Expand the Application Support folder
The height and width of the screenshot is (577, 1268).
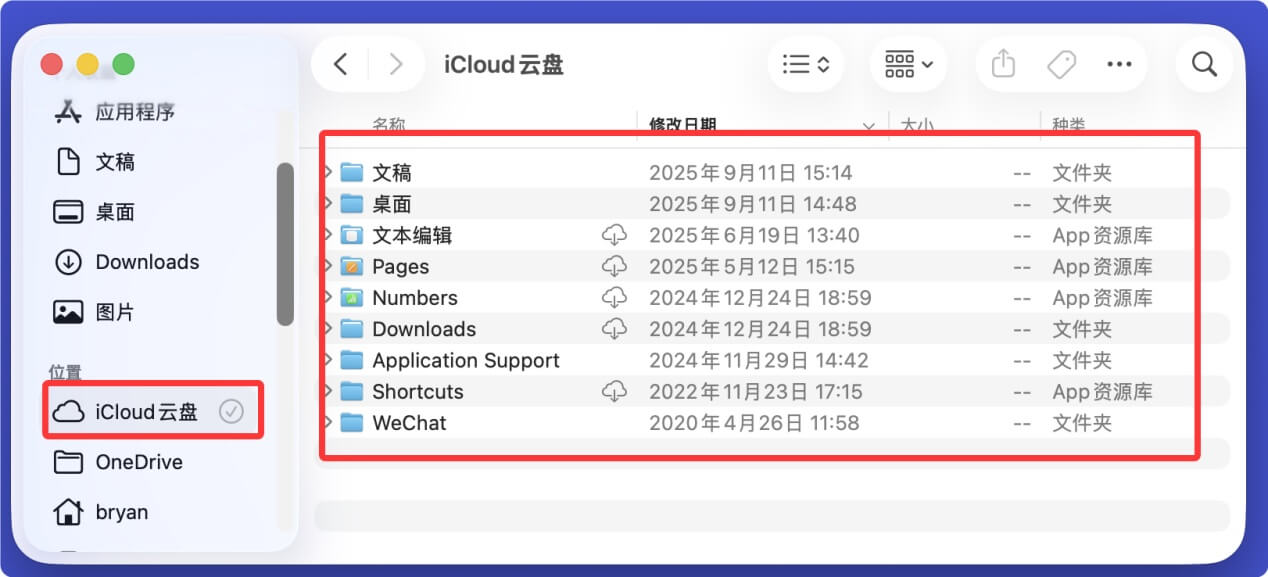(329, 360)
